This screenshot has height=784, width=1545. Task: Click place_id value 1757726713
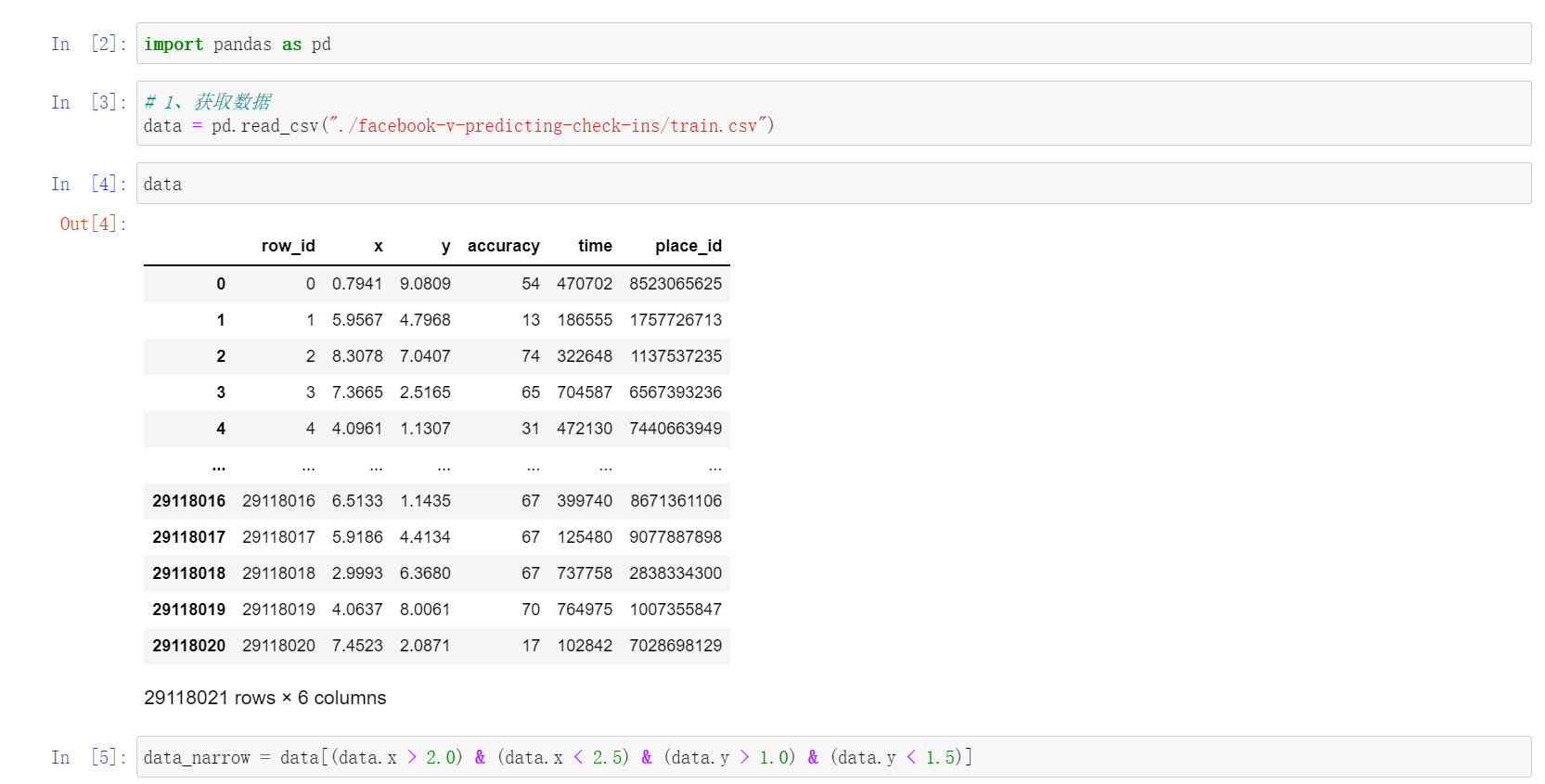tap(676, 320)
